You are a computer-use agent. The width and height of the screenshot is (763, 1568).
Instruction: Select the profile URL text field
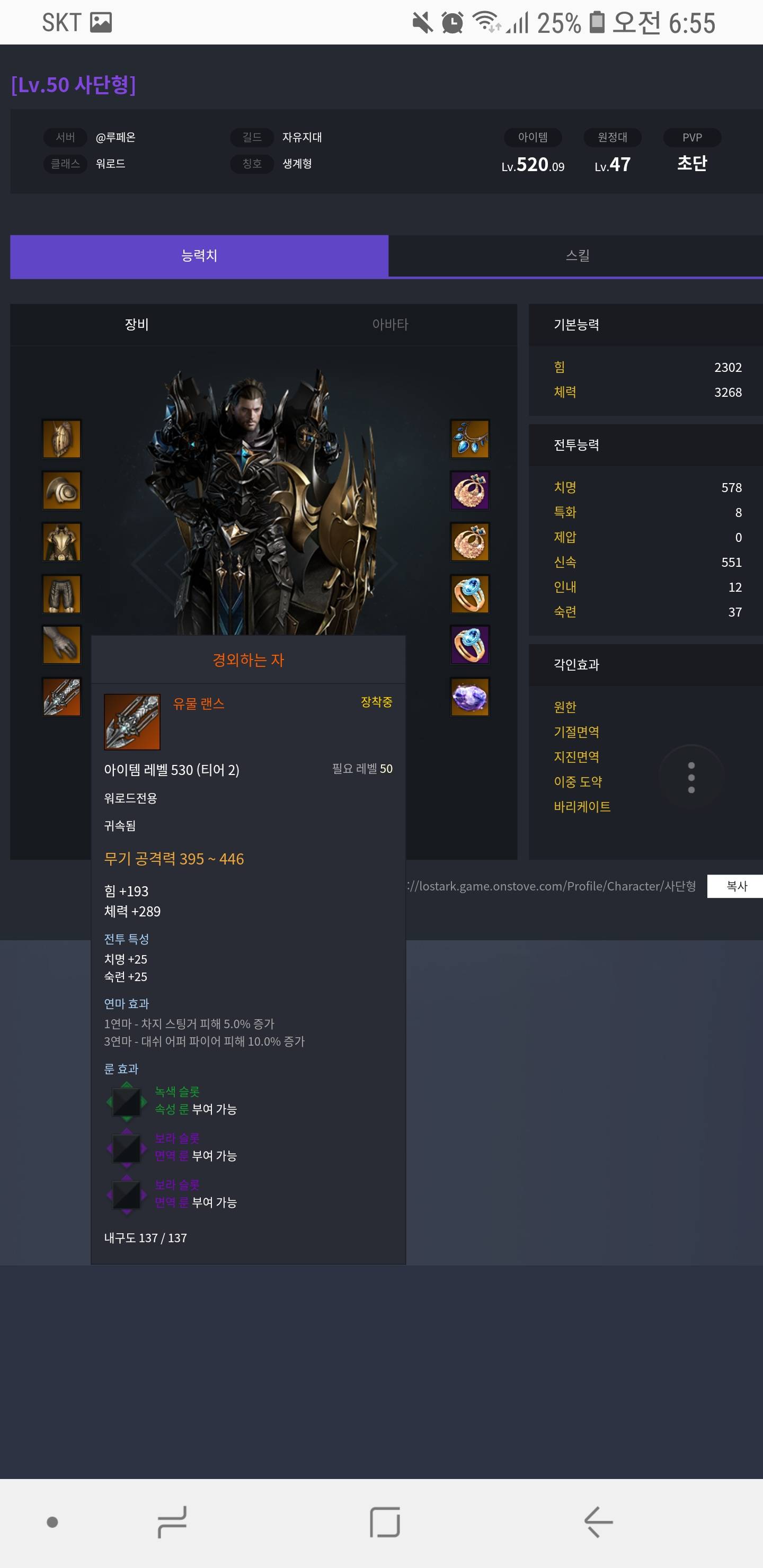tap(552, 886)
